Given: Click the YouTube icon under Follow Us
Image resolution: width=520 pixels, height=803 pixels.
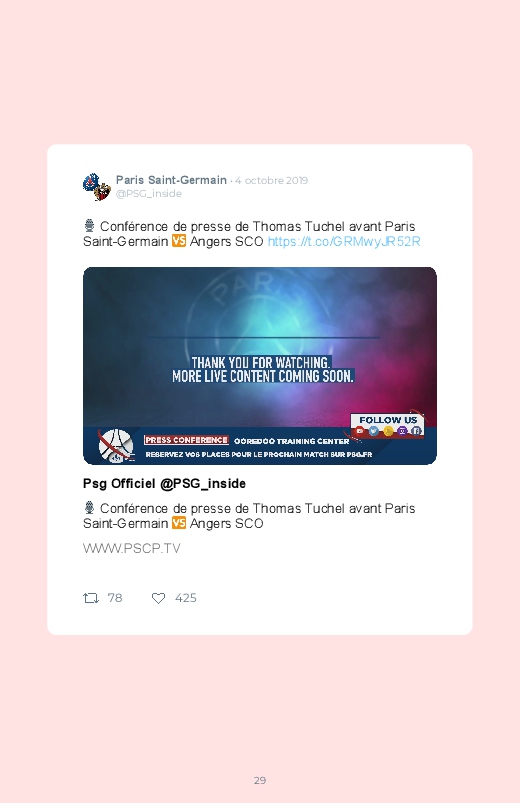Looking at the screenshot, I should [x=360, y=431].
